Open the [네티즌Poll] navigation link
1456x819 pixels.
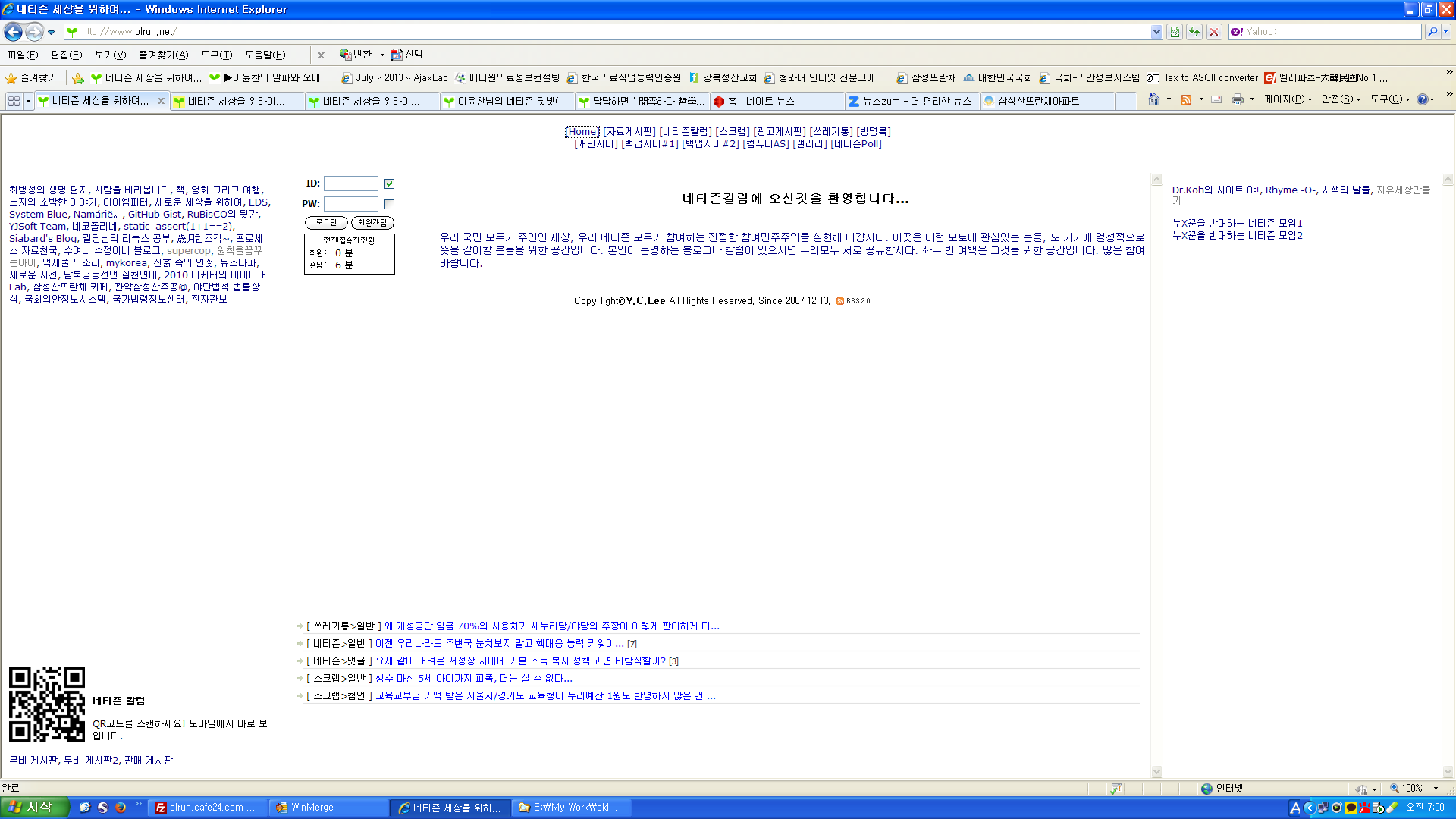click(856, 143)
